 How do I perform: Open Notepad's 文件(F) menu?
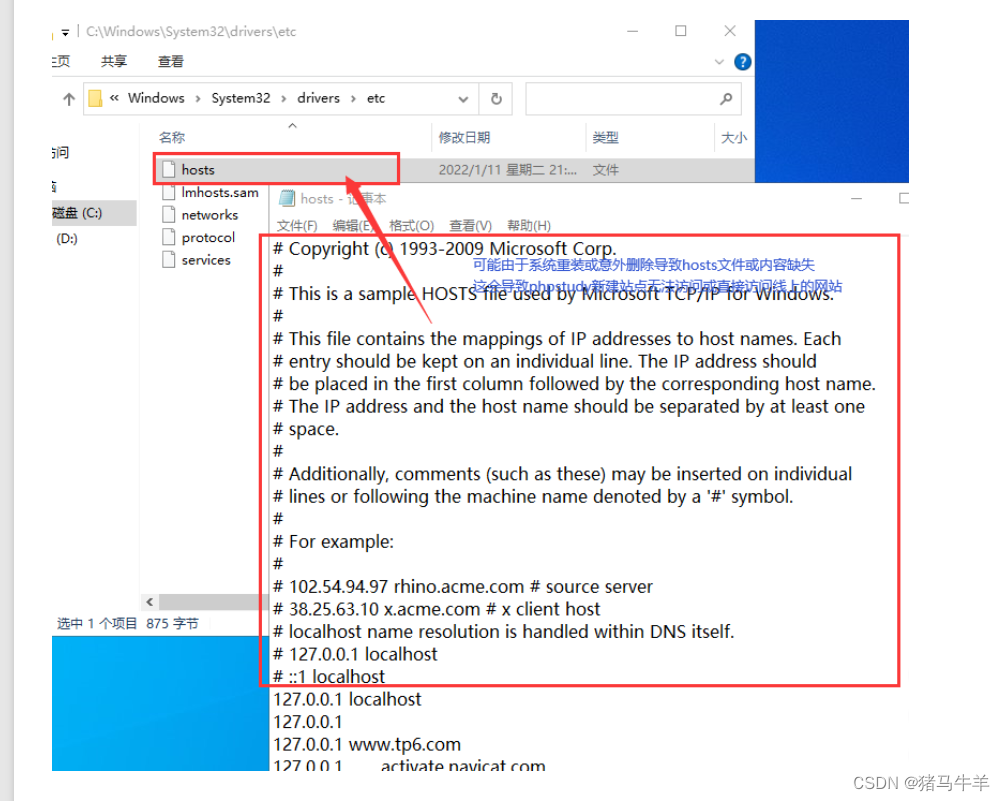(297, 226)
